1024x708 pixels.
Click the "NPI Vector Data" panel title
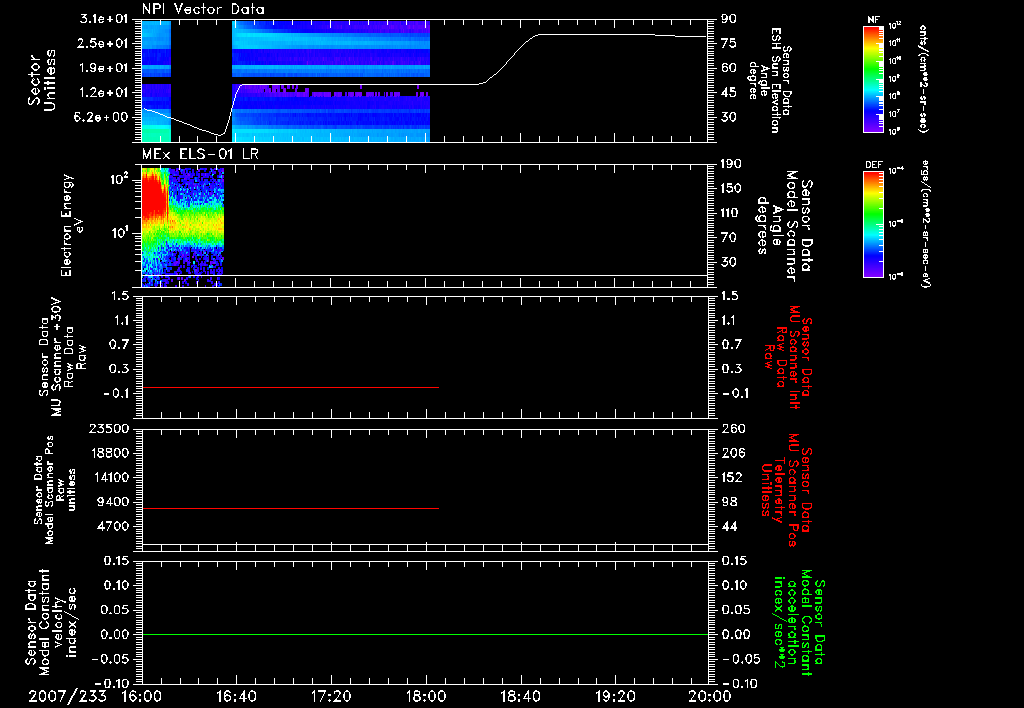click(203, 9)
